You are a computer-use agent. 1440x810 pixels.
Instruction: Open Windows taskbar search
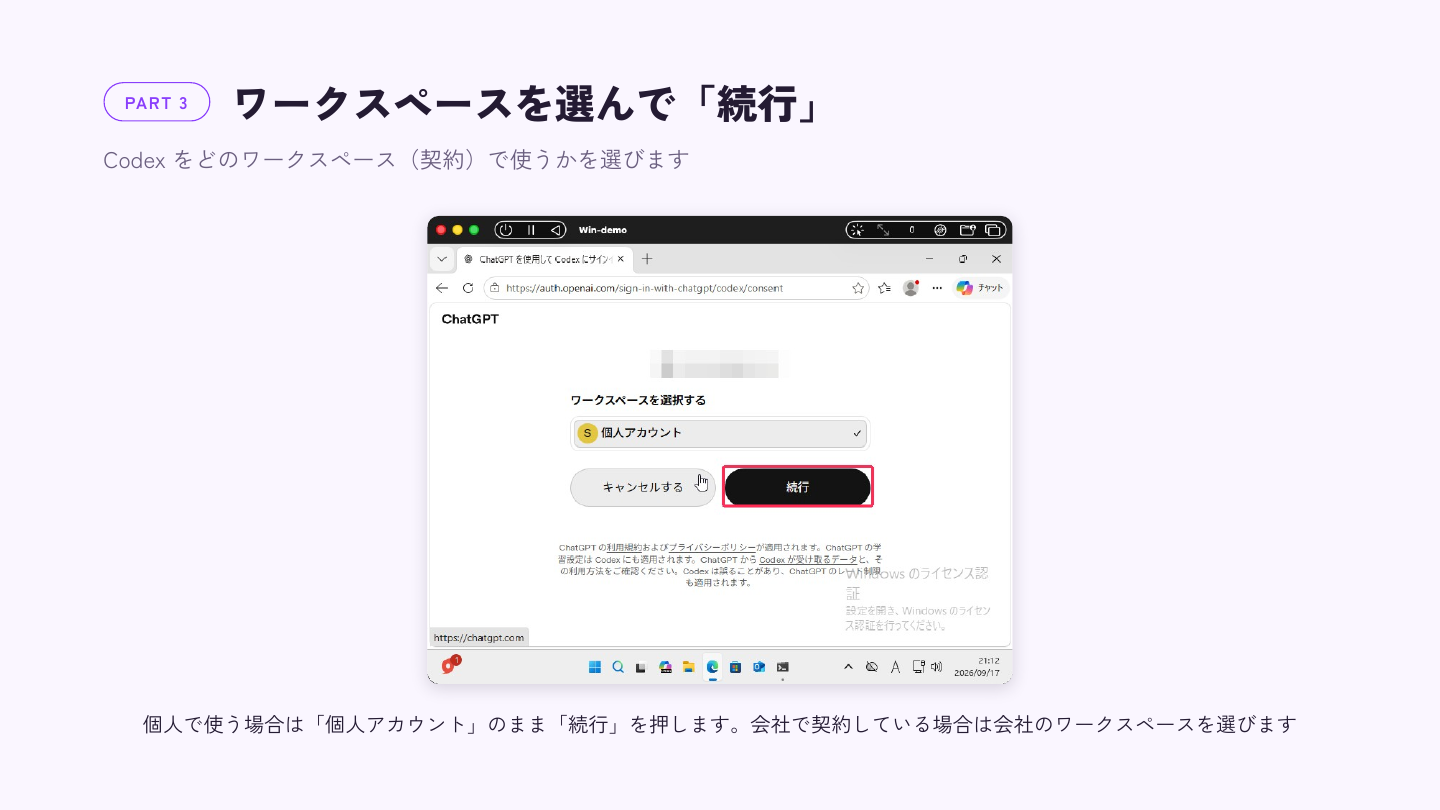pyautogui.click(x=618, y=667)
